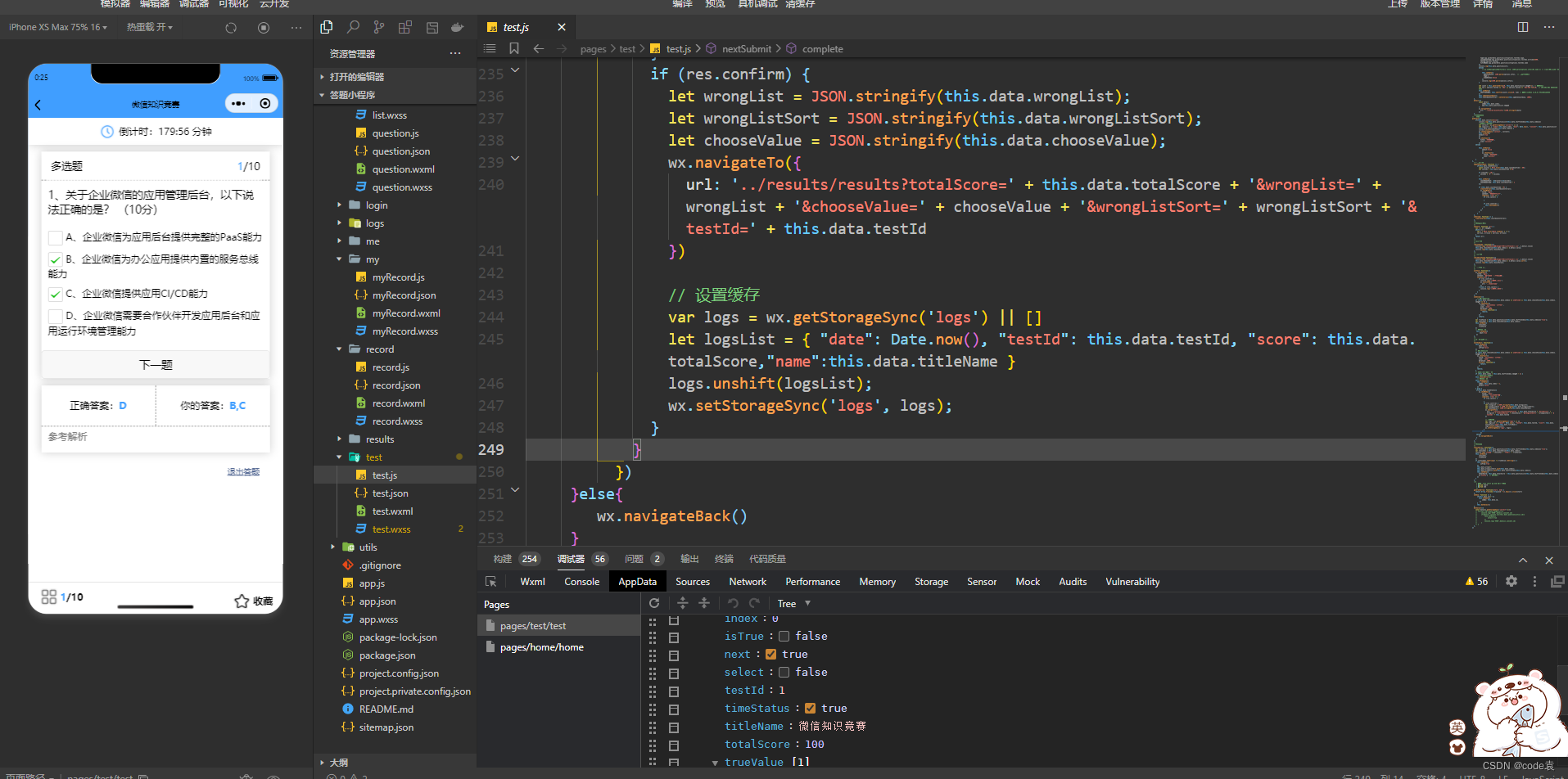Toggle the isTrue checkbox in AppData

tap(784, 636)
